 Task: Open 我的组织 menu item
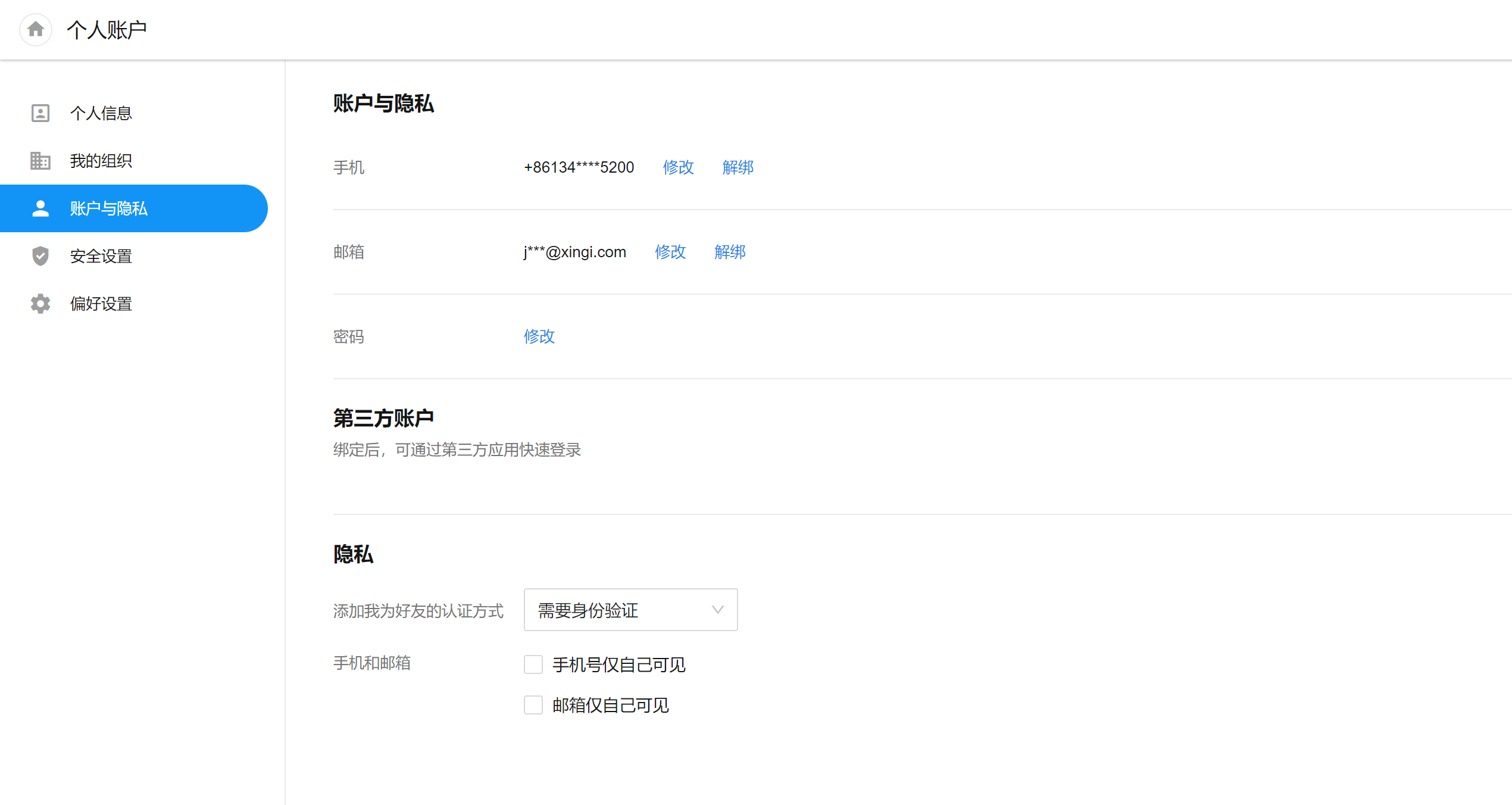point(101,161)
